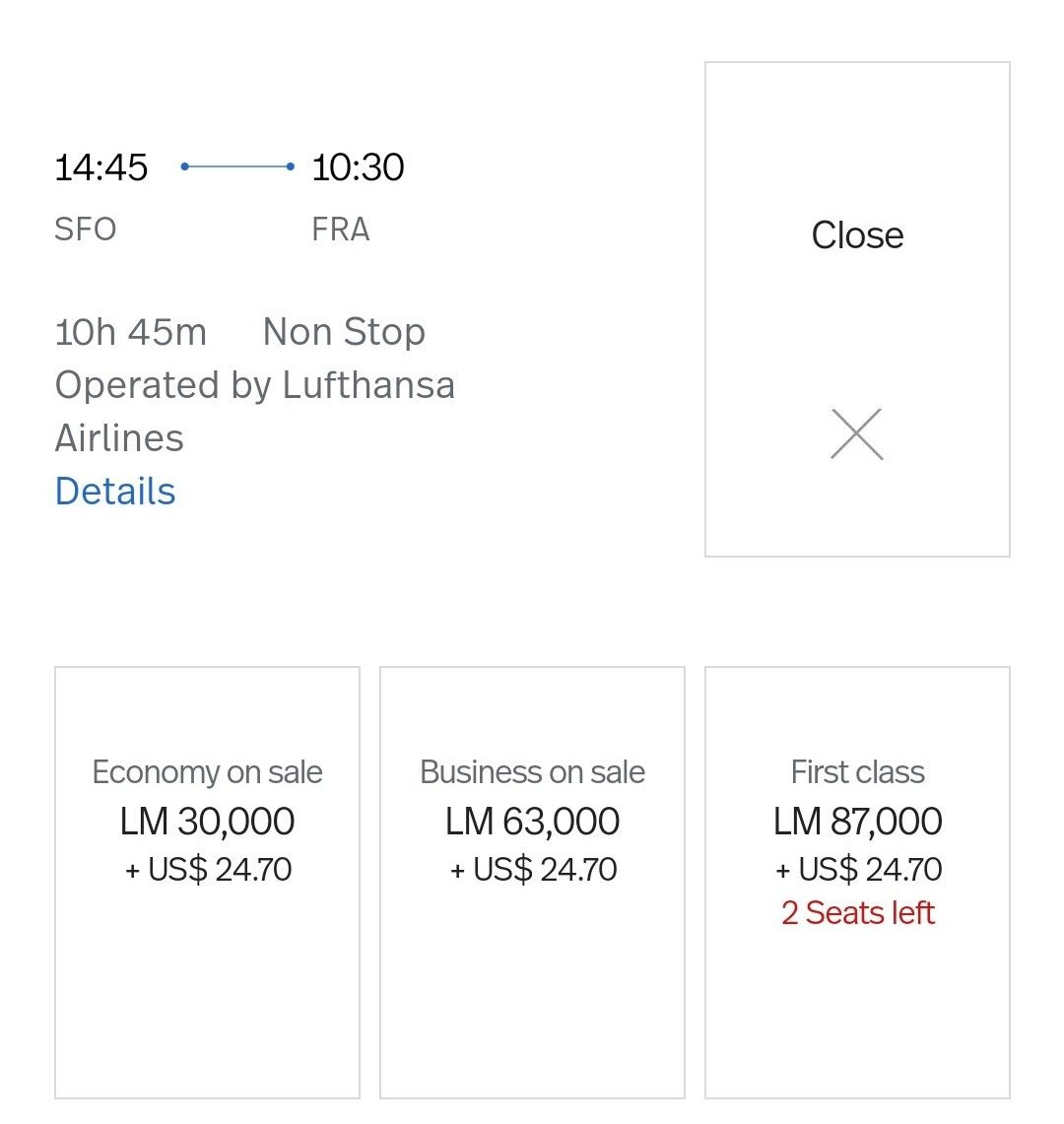This screenshot has height=1124, width=1064.
Task: Click the blue route line between times
Action: click(x=237, y=167)
